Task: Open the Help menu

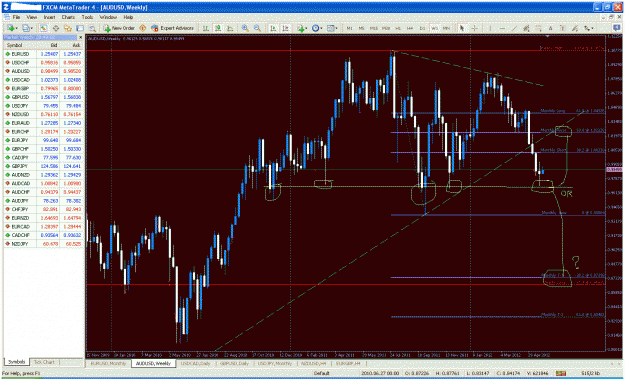Action: tap(128, 18)
